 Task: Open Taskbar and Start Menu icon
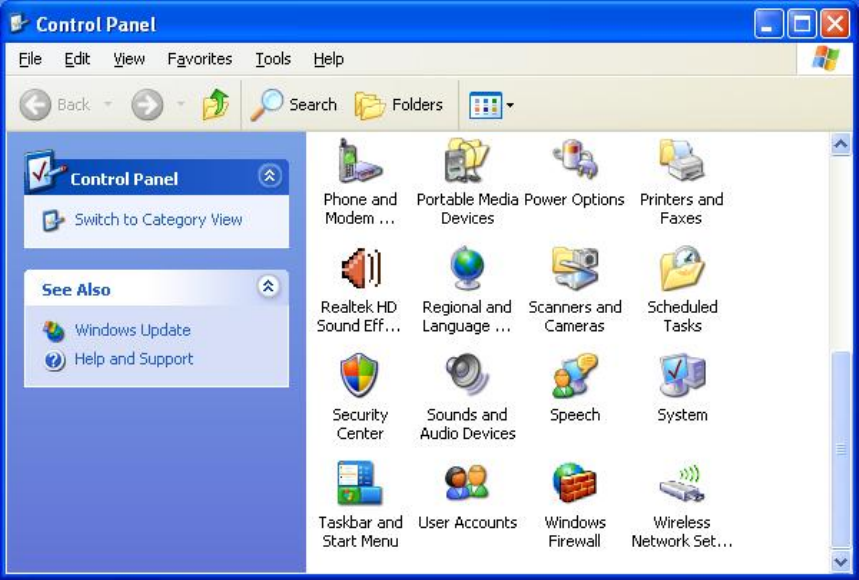click(x=359, y=483)
